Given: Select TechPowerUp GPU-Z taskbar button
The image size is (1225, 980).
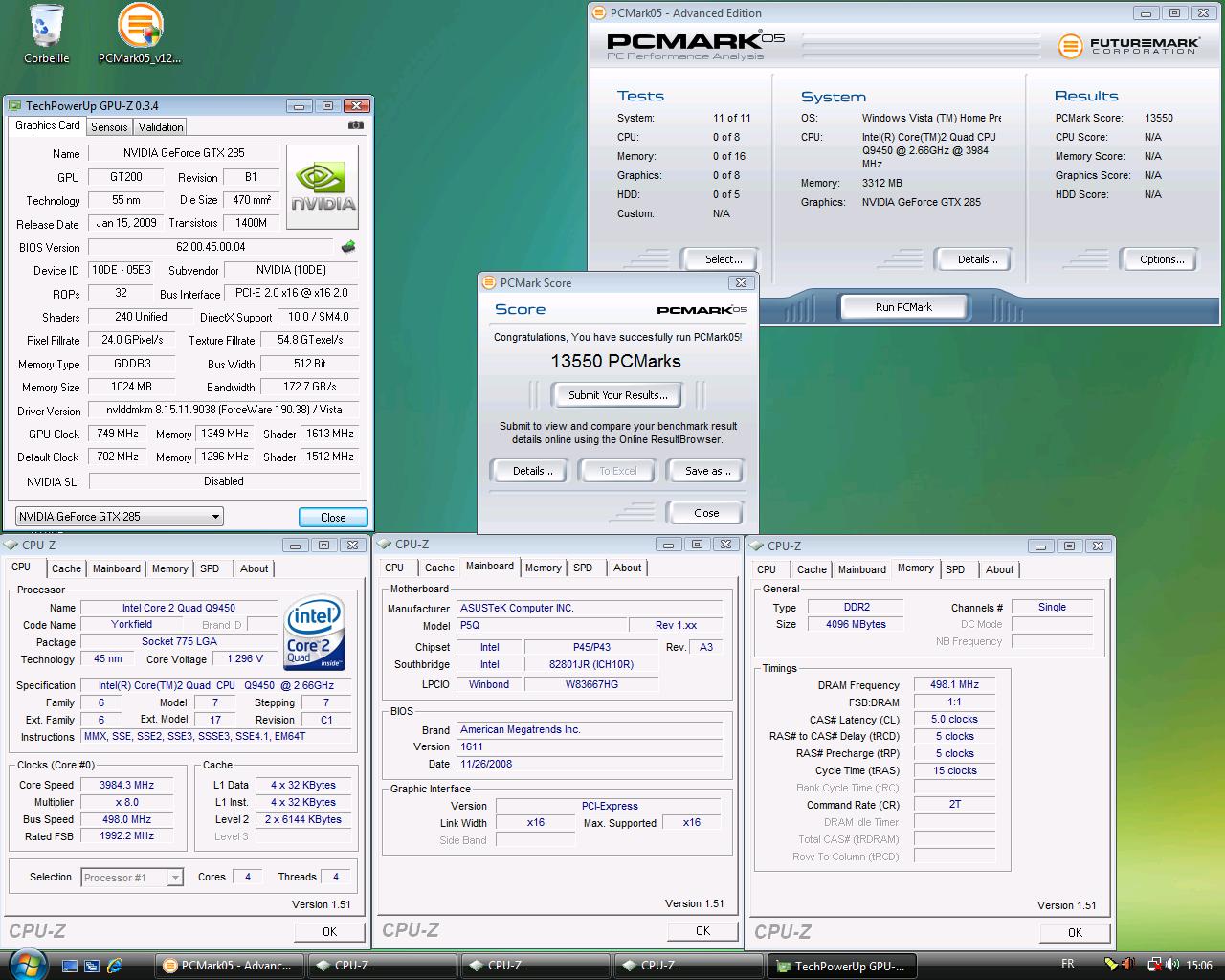Looking at the screenshot, I should coord(842,966).
